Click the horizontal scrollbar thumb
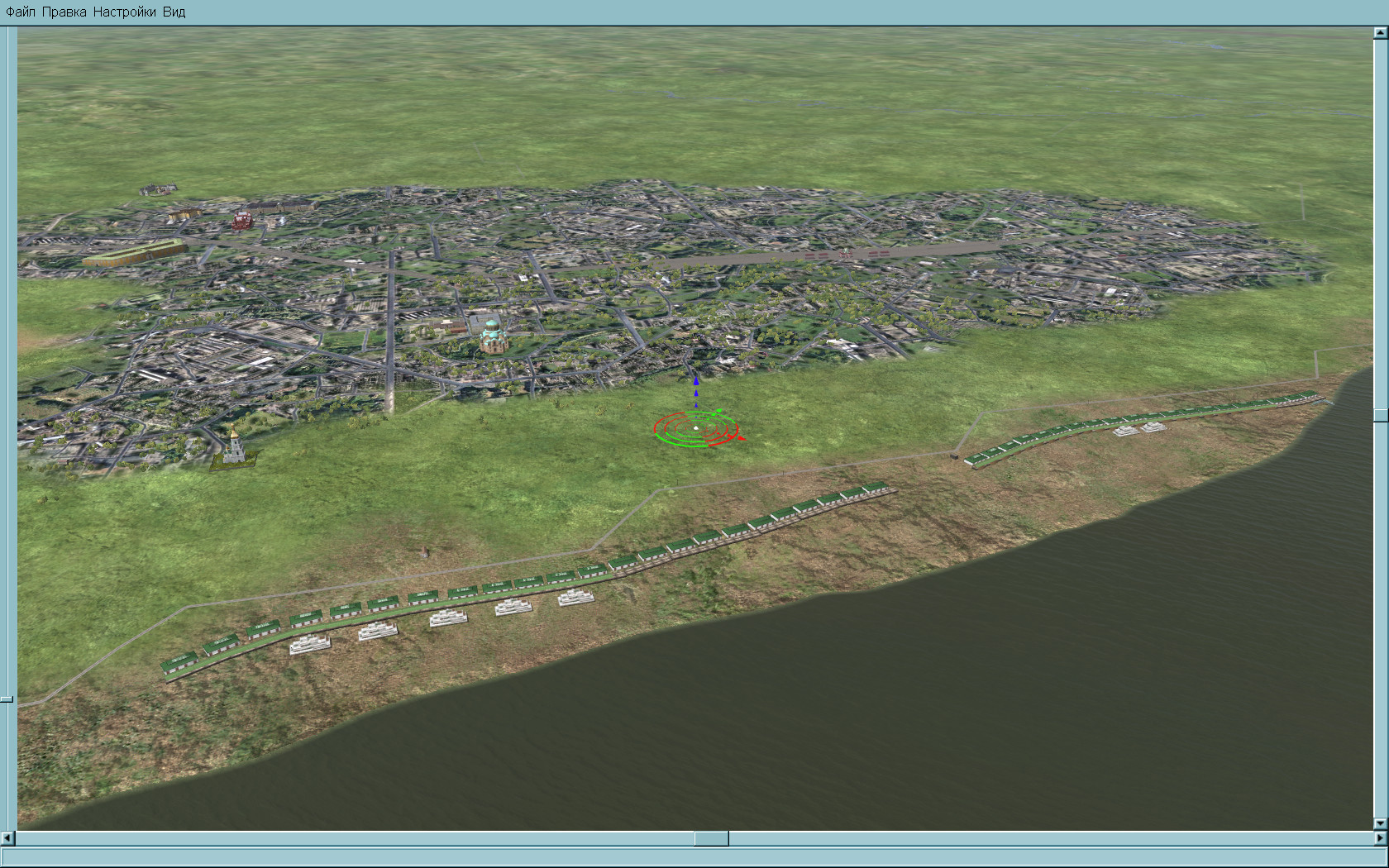 pyautogui.click(x=711, y=838)
